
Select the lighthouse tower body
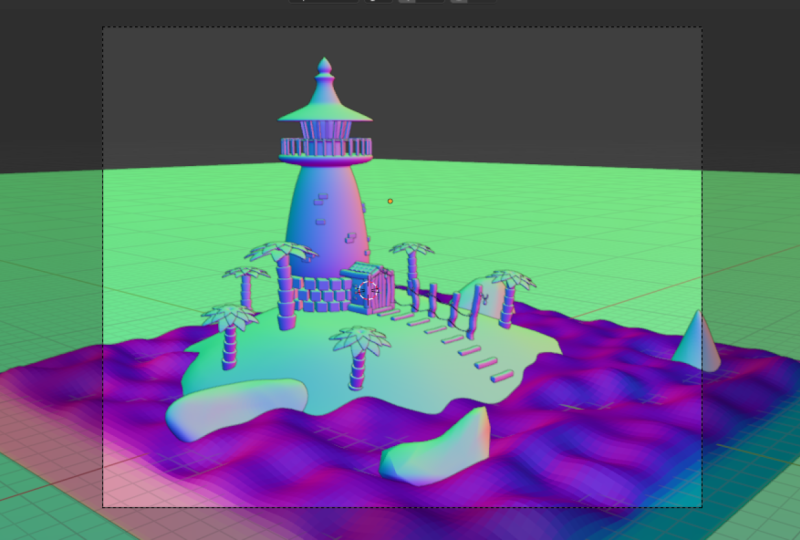[329, 219]
